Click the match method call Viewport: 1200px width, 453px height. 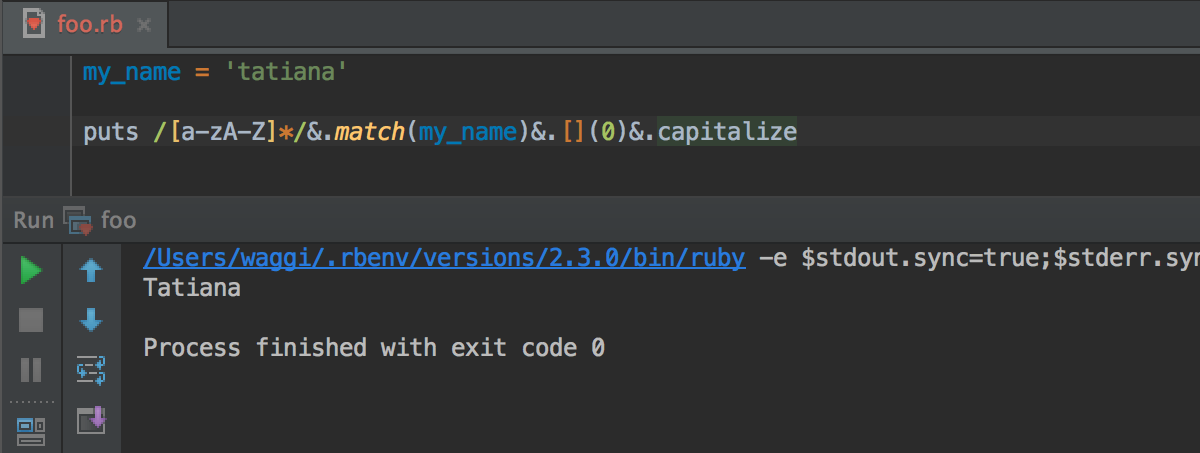click(x=370, y=132)
